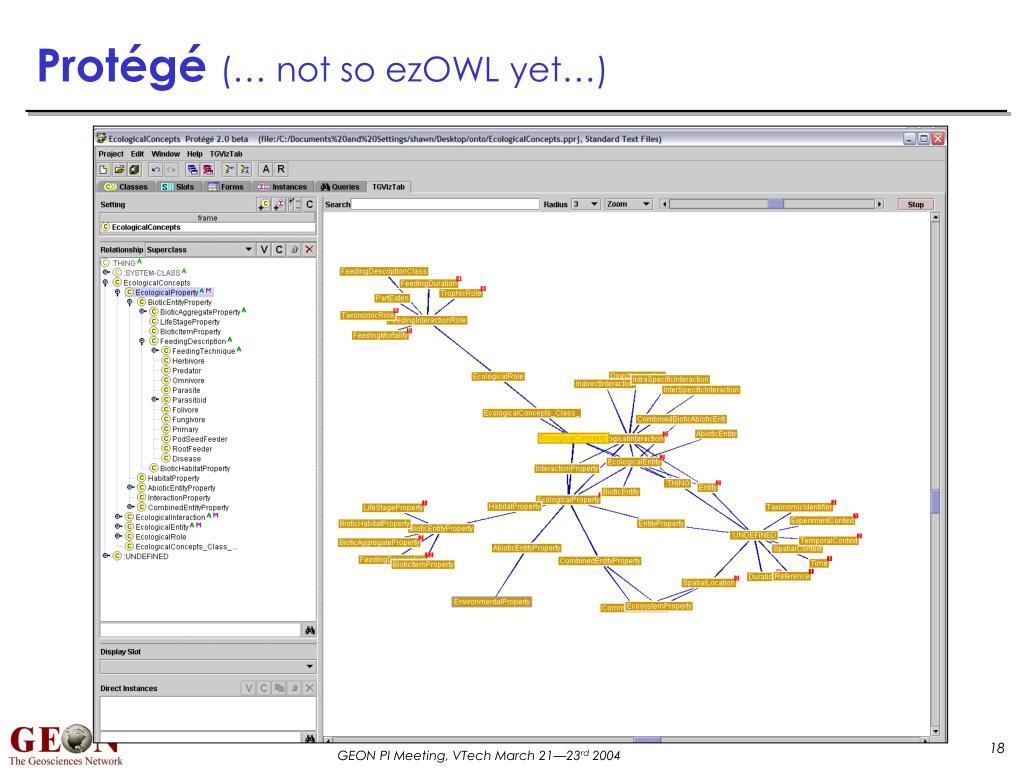The width and height of the screenshot is (1024, 768).
Task: Click the red X delete icon beside Relationship
Action: pos(310,249)
